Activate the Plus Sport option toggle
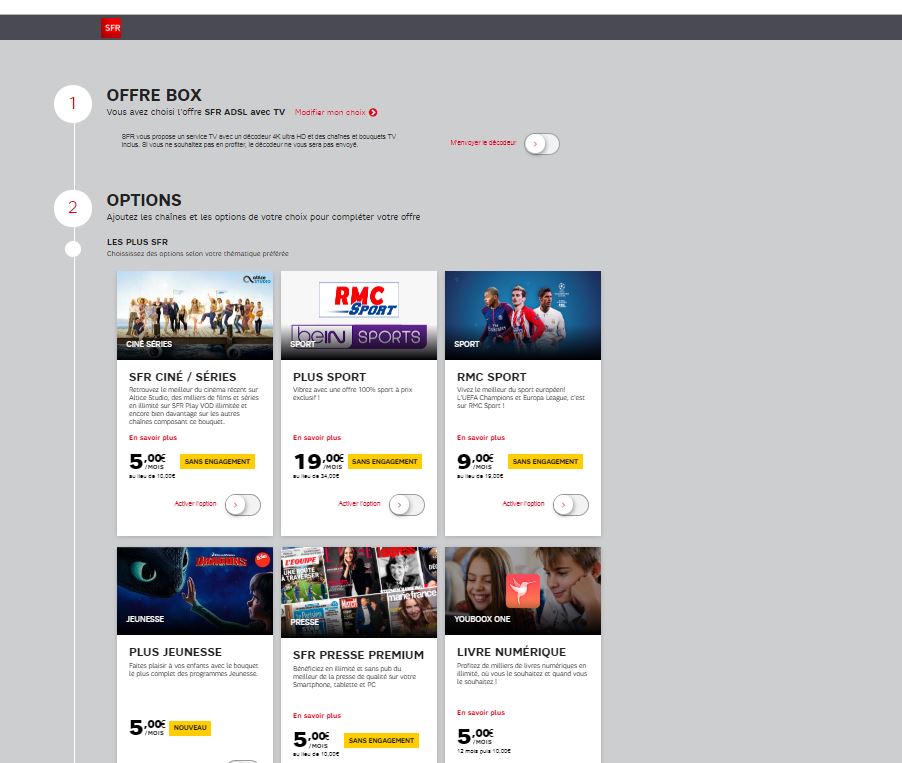902x763 pixels. click(x=406, y=505)
